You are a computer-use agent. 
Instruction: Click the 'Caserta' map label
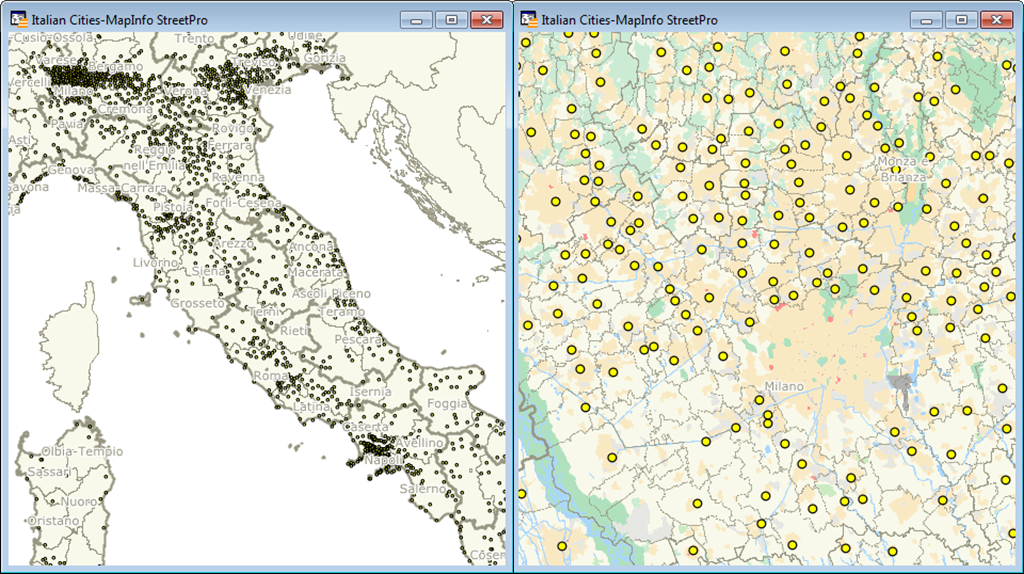pos(365,426)
